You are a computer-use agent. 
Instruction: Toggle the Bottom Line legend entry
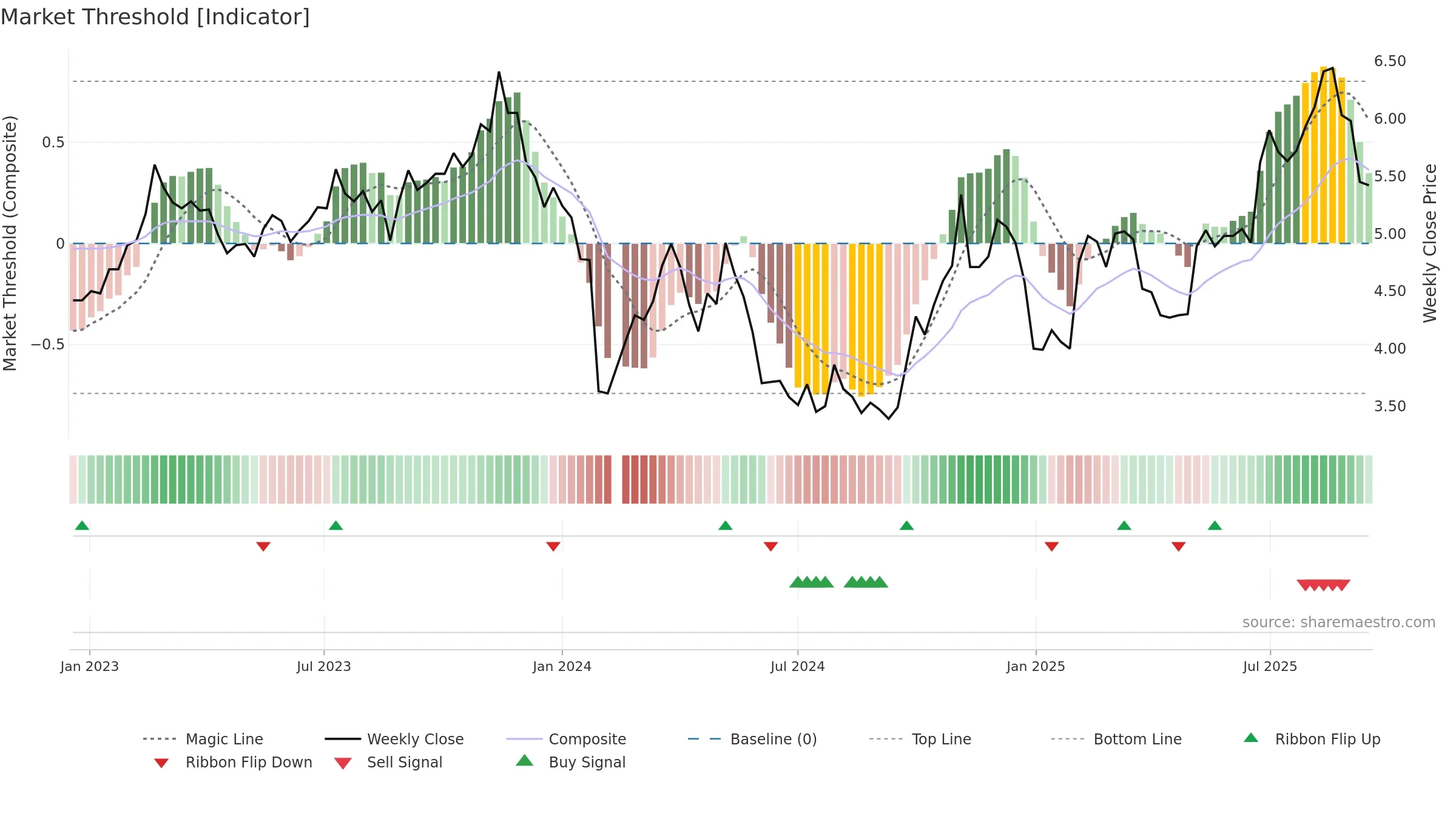[x=1116, y=739]
